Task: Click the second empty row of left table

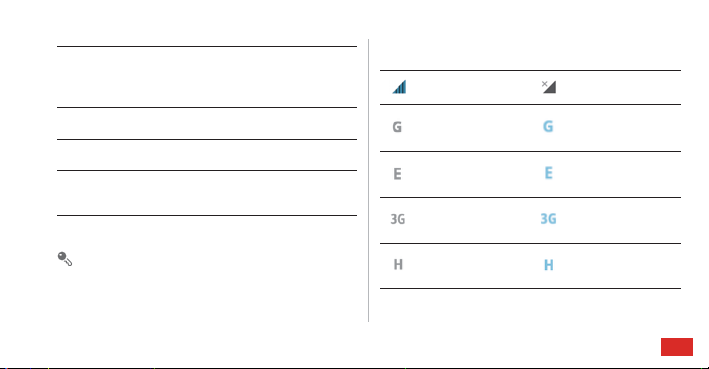Action: [207, 123]
